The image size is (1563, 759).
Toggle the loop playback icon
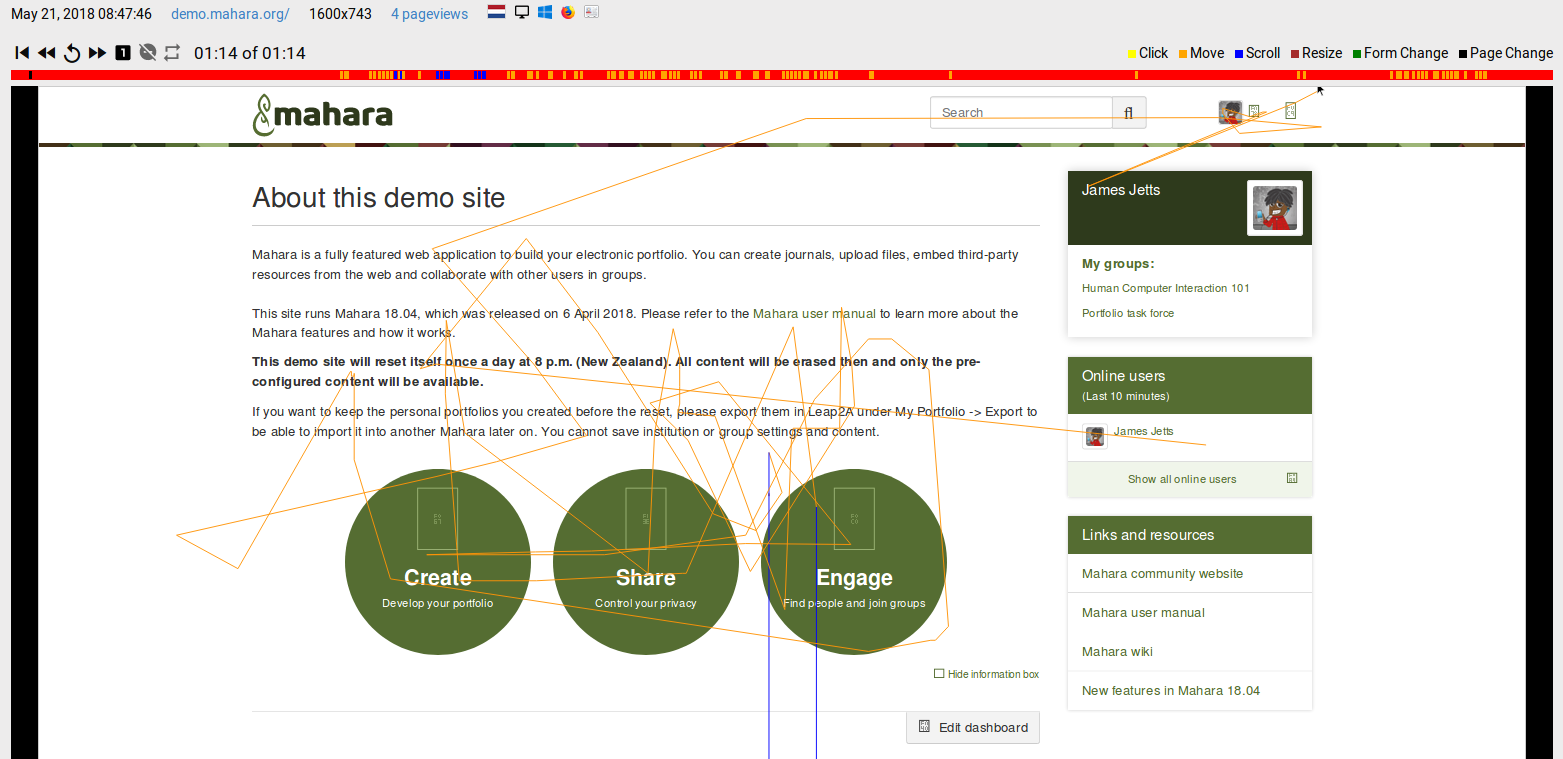pos(173,53)
